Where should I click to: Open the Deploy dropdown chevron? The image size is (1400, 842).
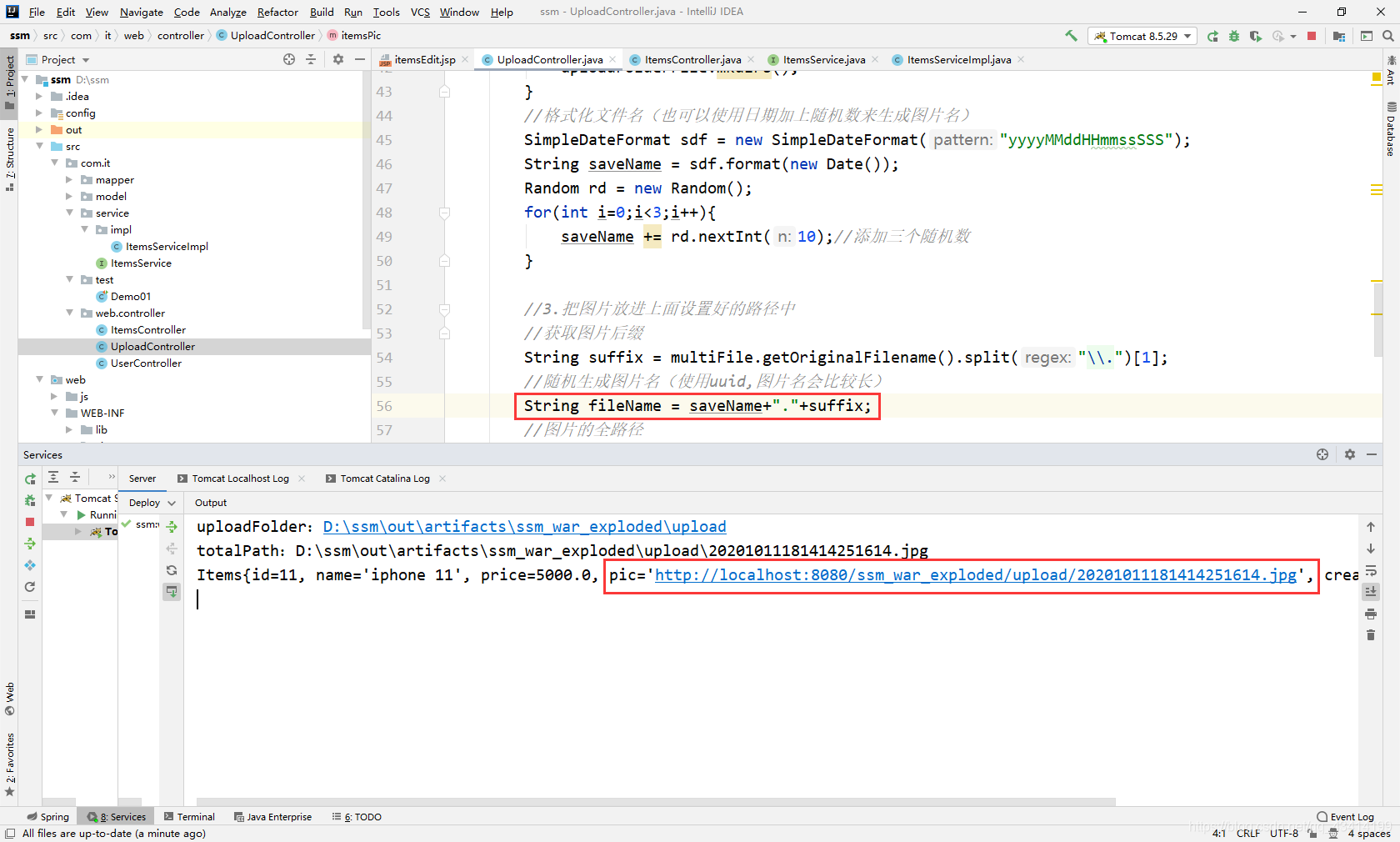point(172,503)
